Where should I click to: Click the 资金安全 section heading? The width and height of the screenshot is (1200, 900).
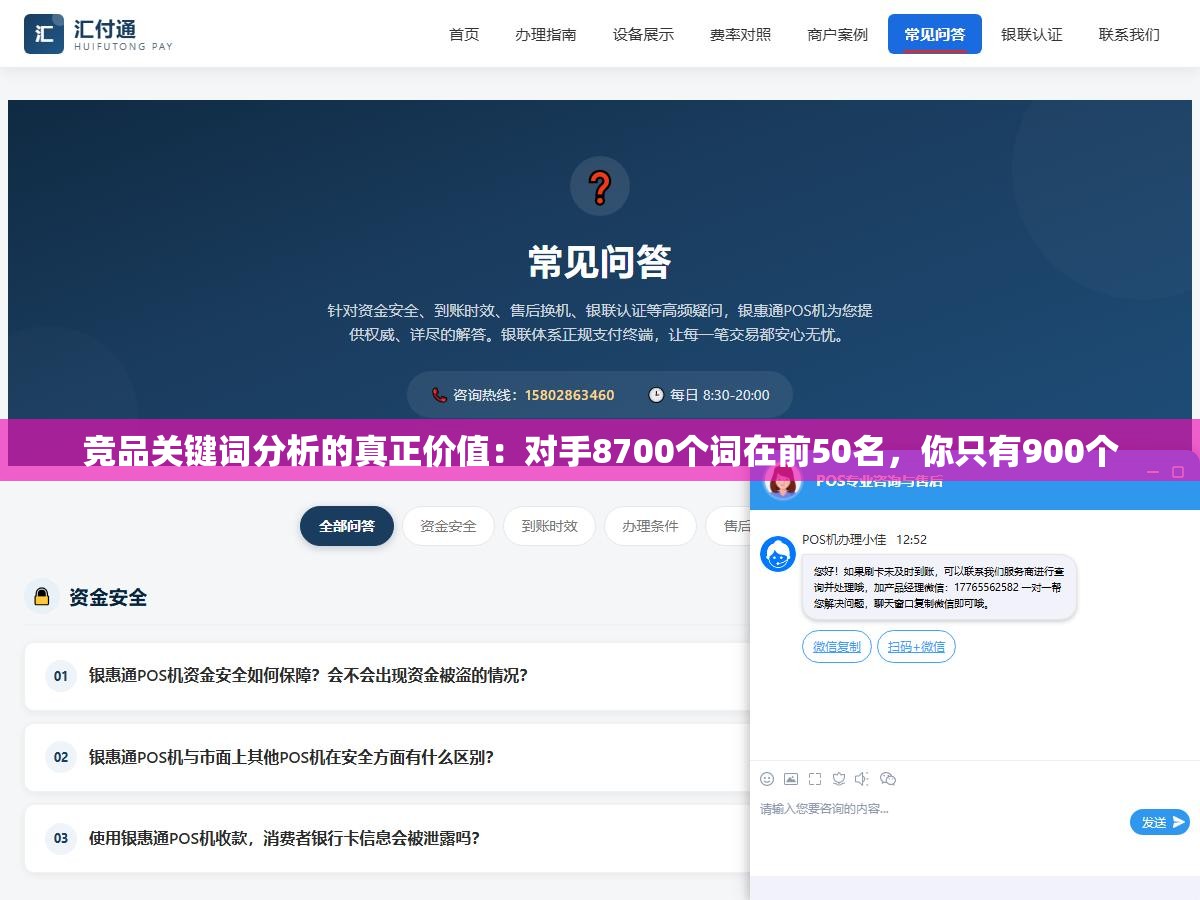[108, 597]
